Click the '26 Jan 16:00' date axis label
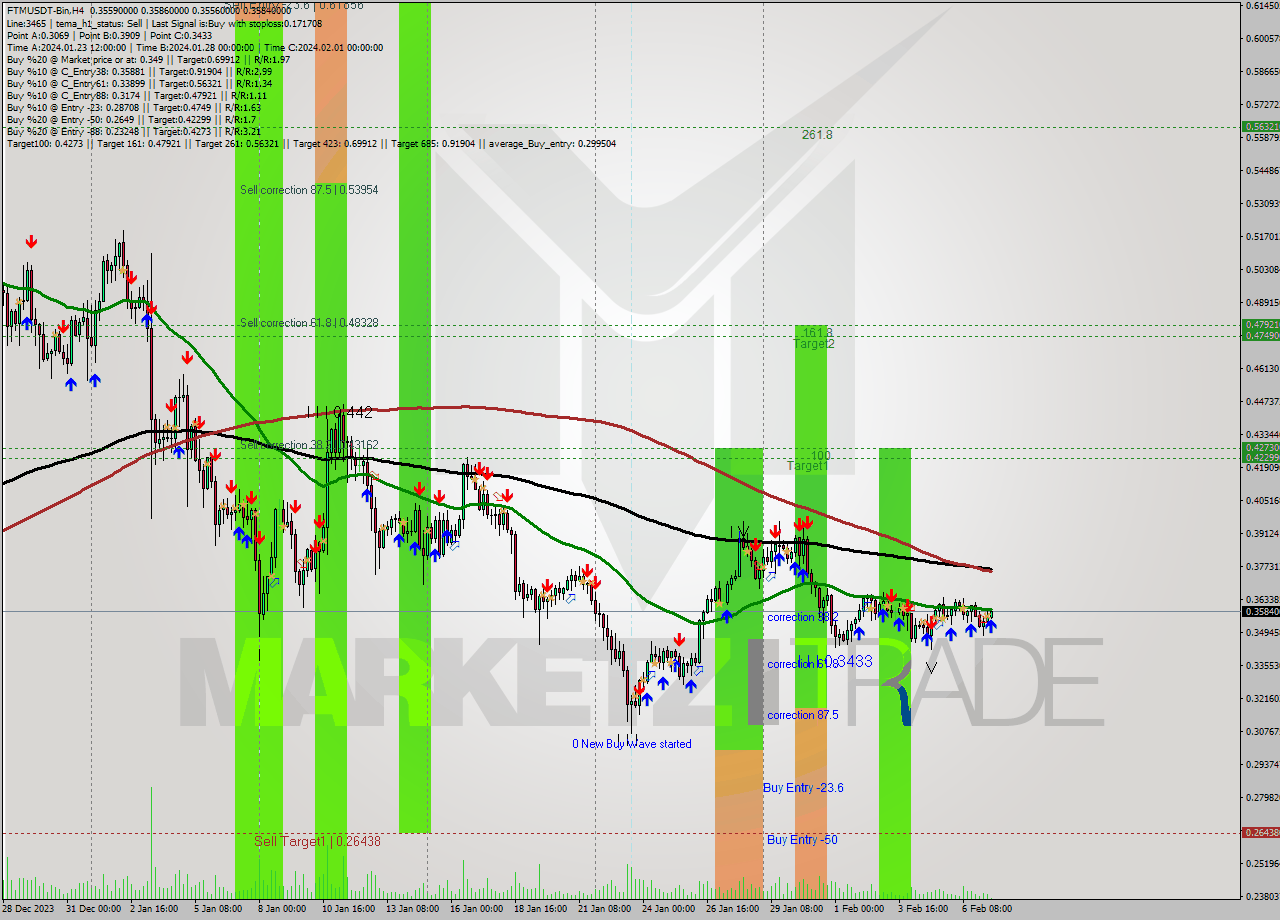Screen dimensions: 1280x920 733,909
